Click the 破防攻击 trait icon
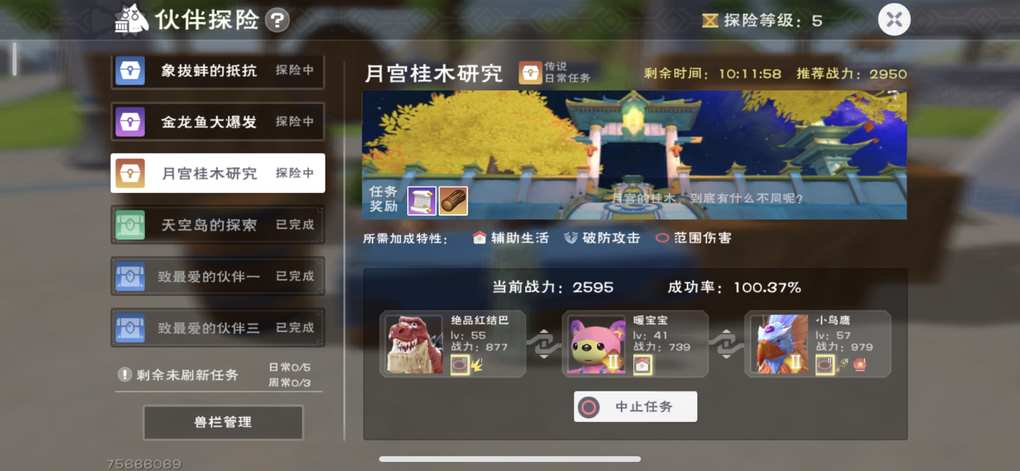Image resolution: width=1020 pixels, height=471 pixels. click(x=570, y=238)
